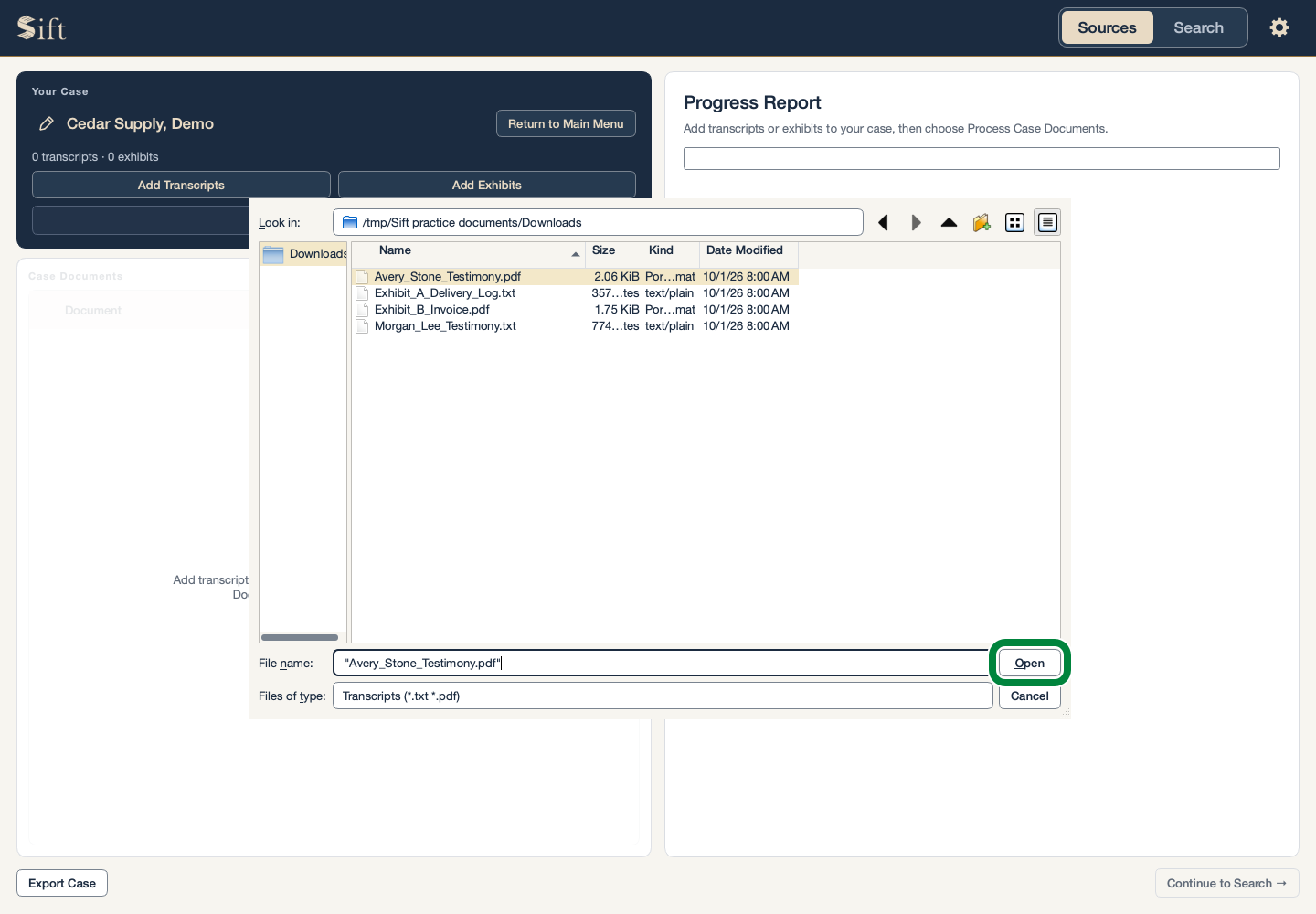1316x914 pixels.
Task: Select Morgan_Lee_Testimony.txt file name
Action: point(445,326)
